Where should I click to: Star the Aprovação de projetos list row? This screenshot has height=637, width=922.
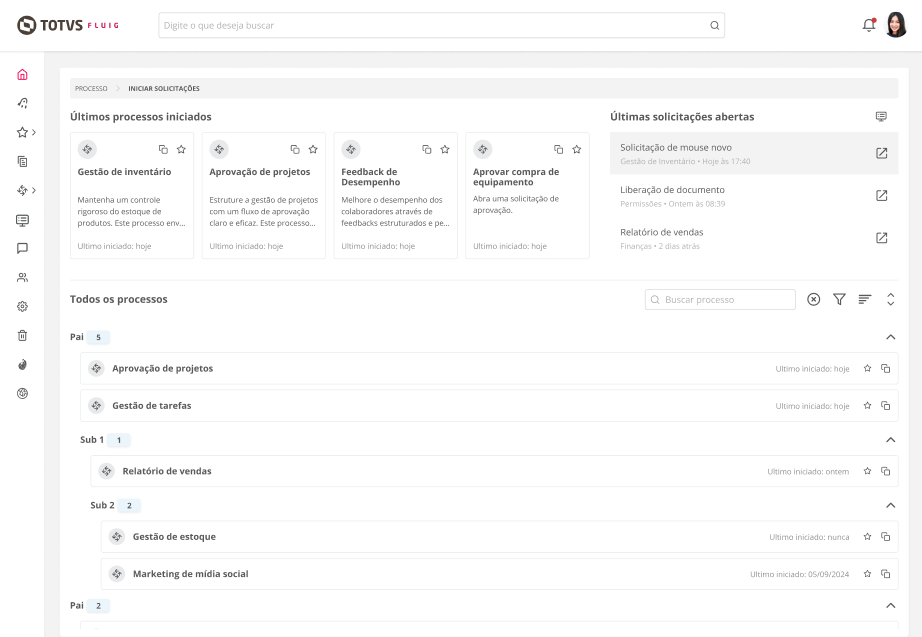pos(868,368)
